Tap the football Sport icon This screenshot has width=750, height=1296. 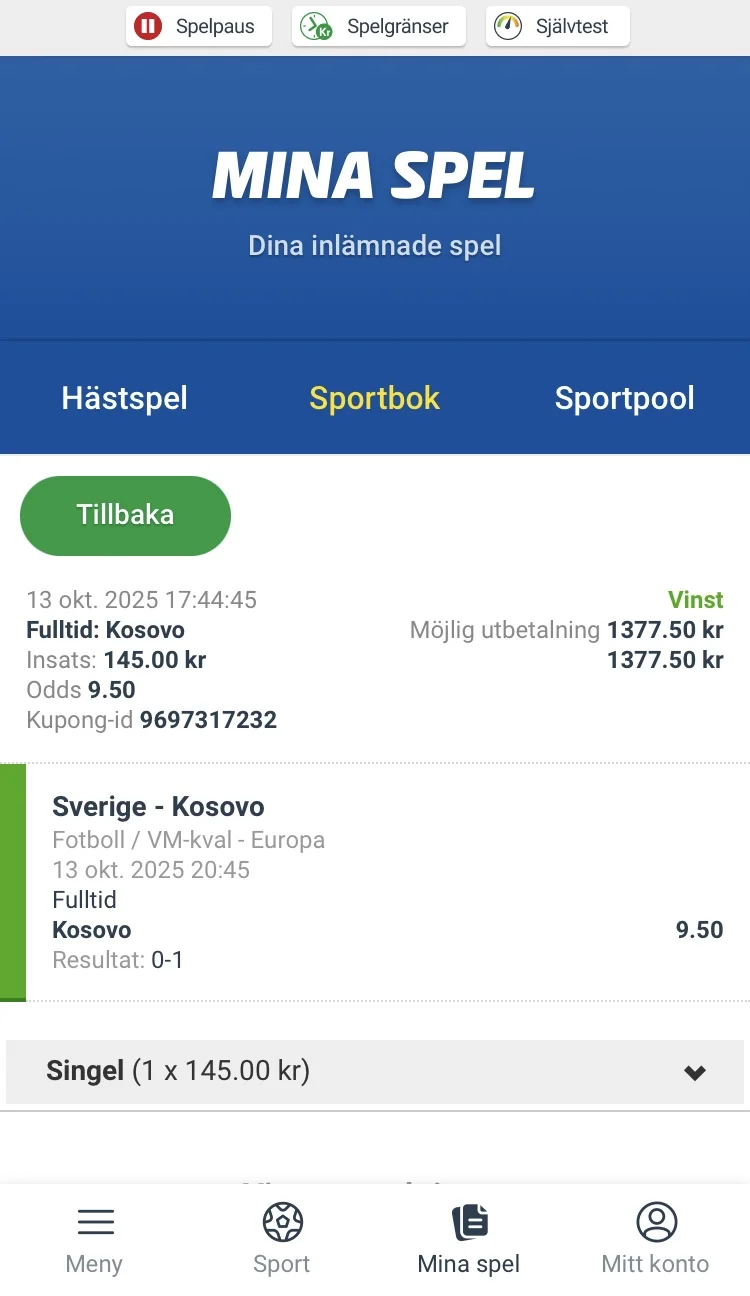coord(282,1221)
